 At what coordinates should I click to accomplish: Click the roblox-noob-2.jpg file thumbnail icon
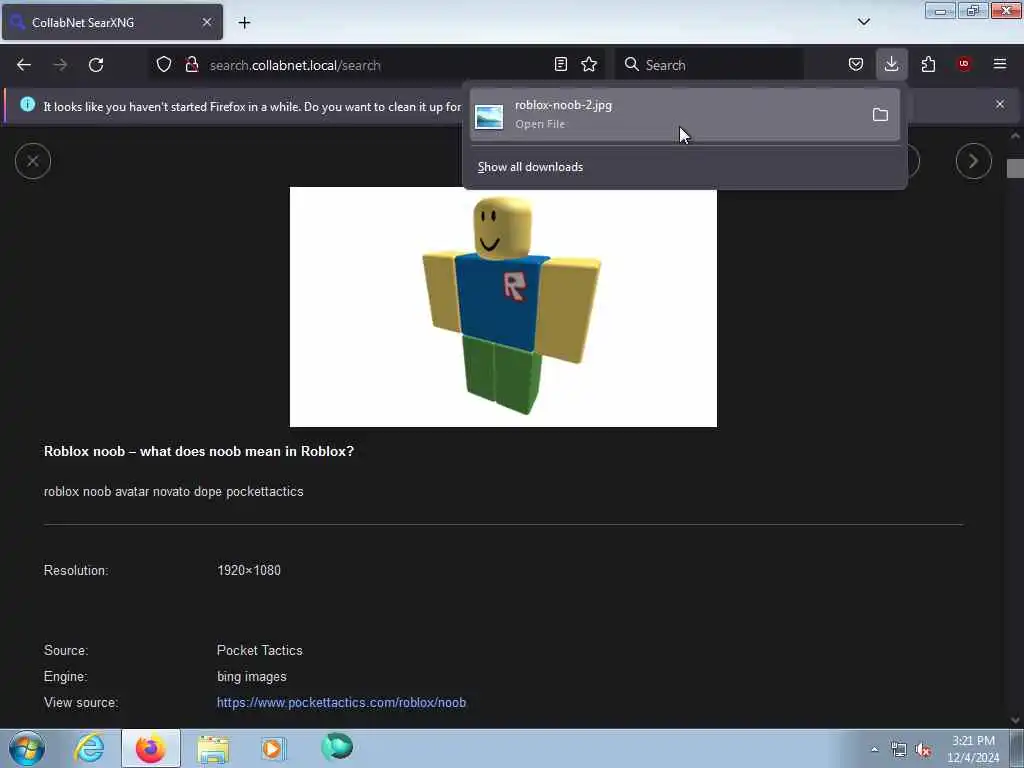tap(489, 117)
